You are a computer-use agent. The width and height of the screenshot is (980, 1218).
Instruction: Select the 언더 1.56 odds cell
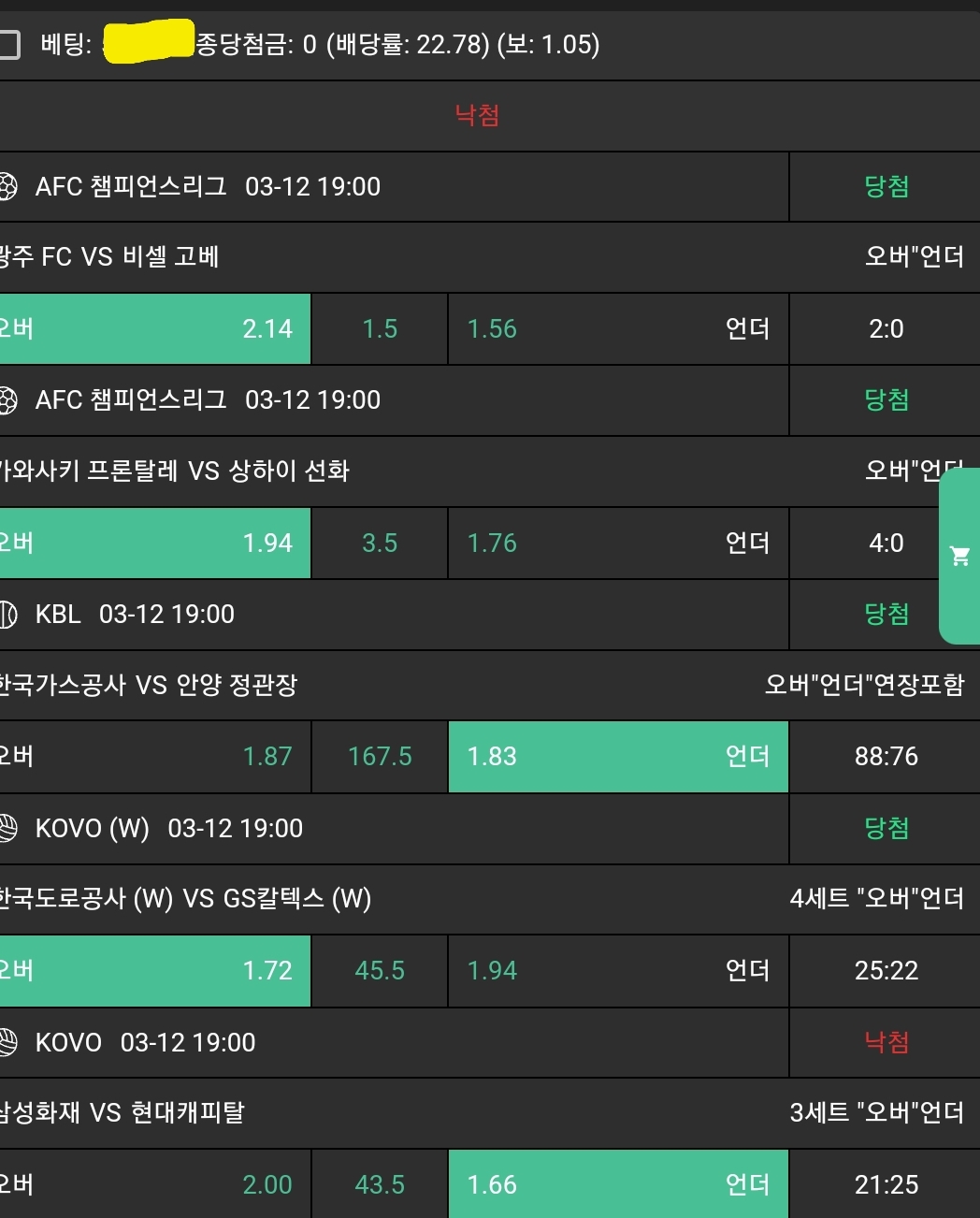click(618, 329)
